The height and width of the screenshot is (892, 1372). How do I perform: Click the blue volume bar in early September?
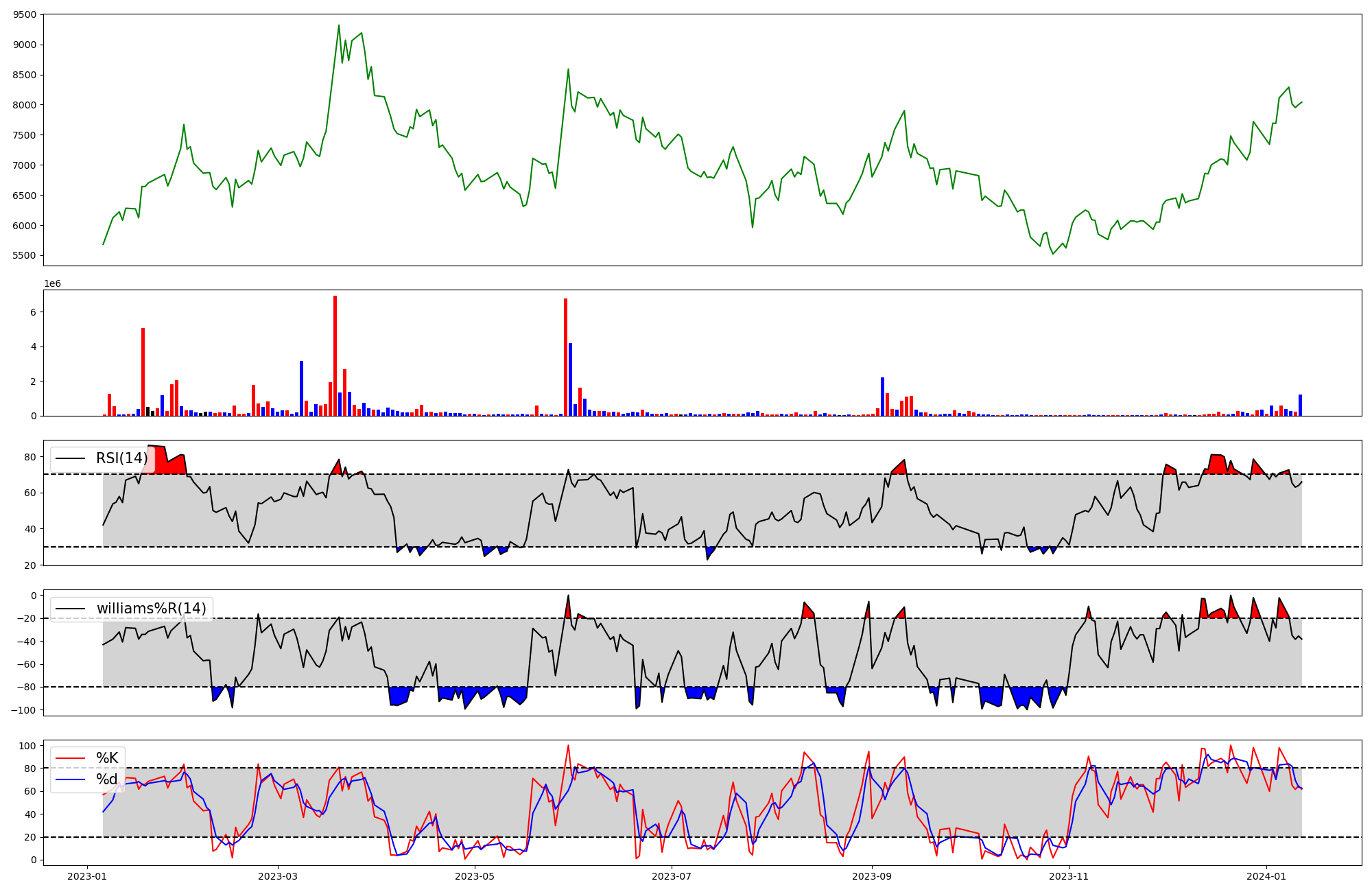click(882, 396)
